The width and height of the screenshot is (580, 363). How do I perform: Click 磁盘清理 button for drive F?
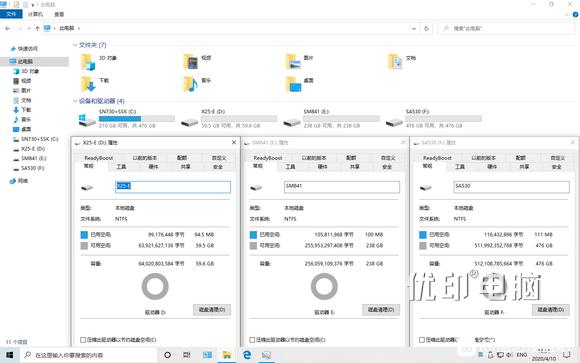pyautogui.click(x=550, y=309)
